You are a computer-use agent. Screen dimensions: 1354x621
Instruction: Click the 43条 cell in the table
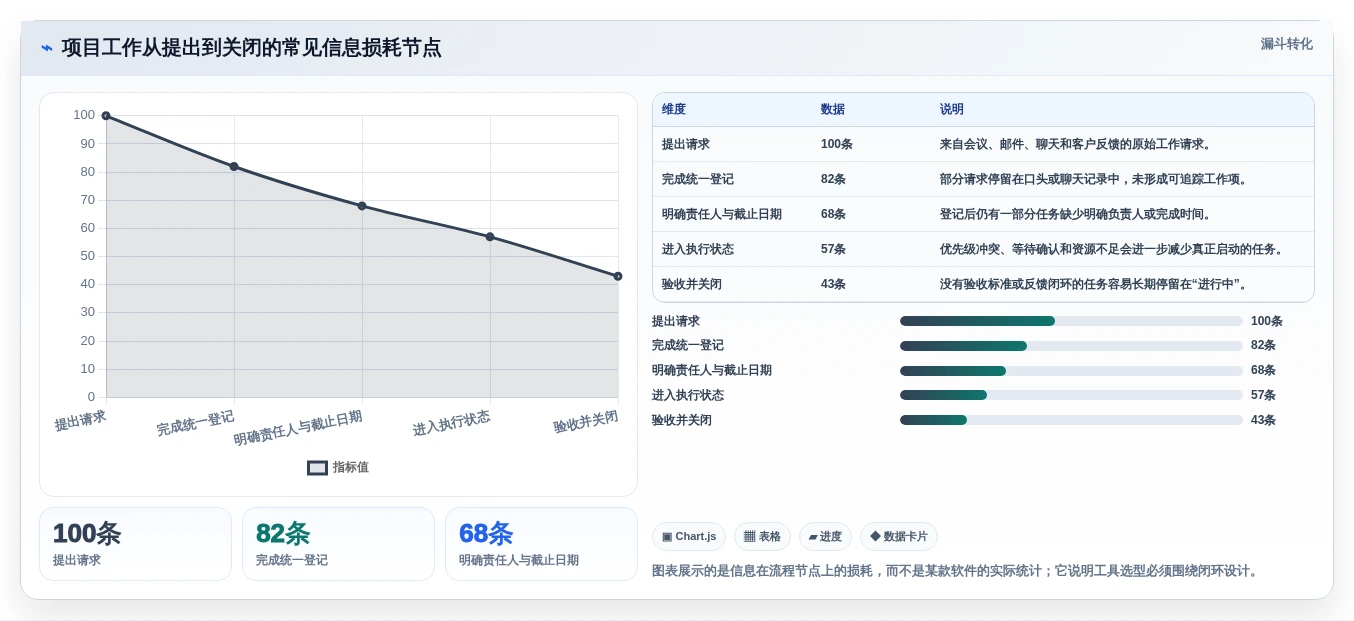834,284
